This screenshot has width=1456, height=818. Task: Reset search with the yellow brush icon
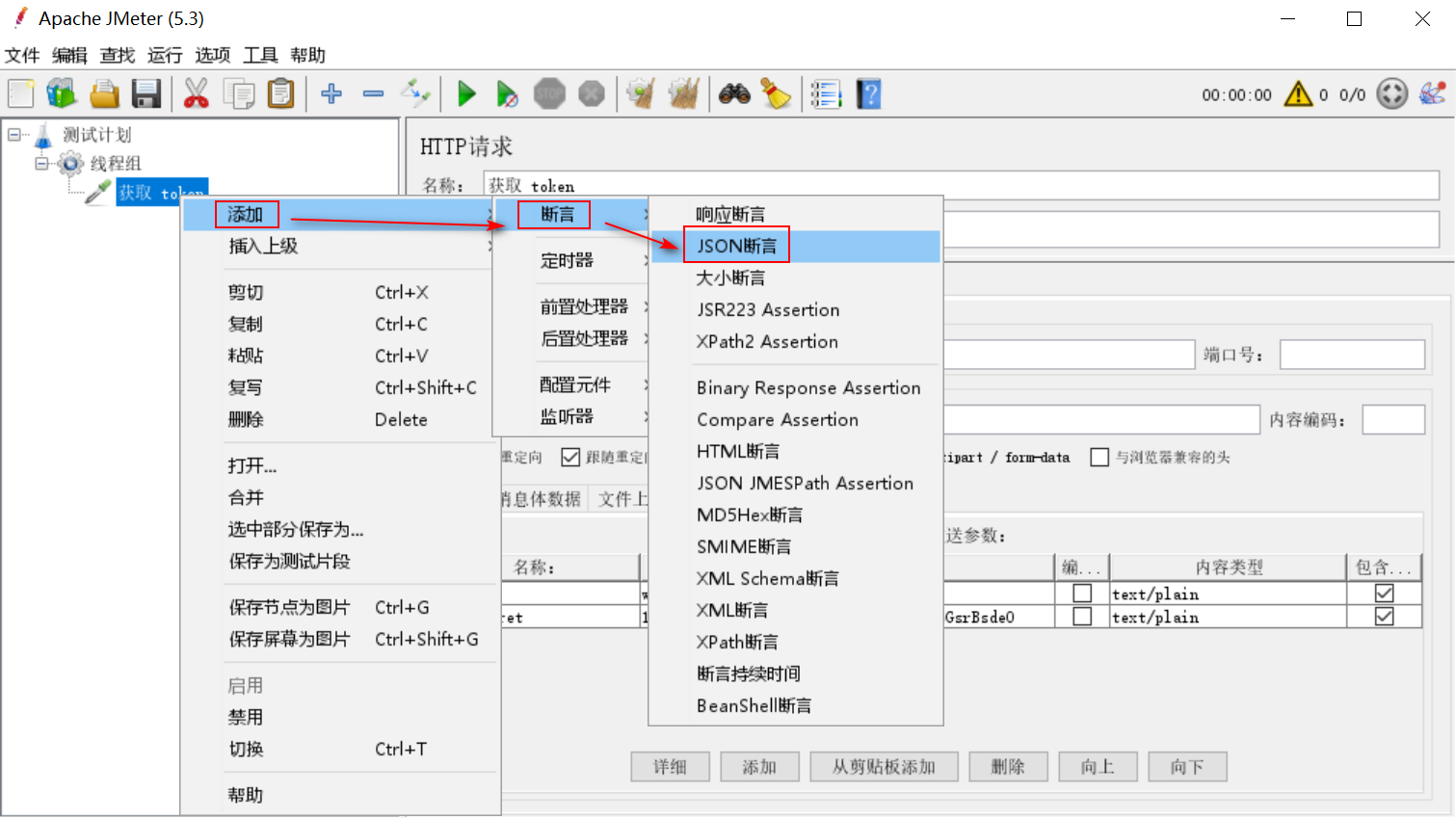pos(776,93)
